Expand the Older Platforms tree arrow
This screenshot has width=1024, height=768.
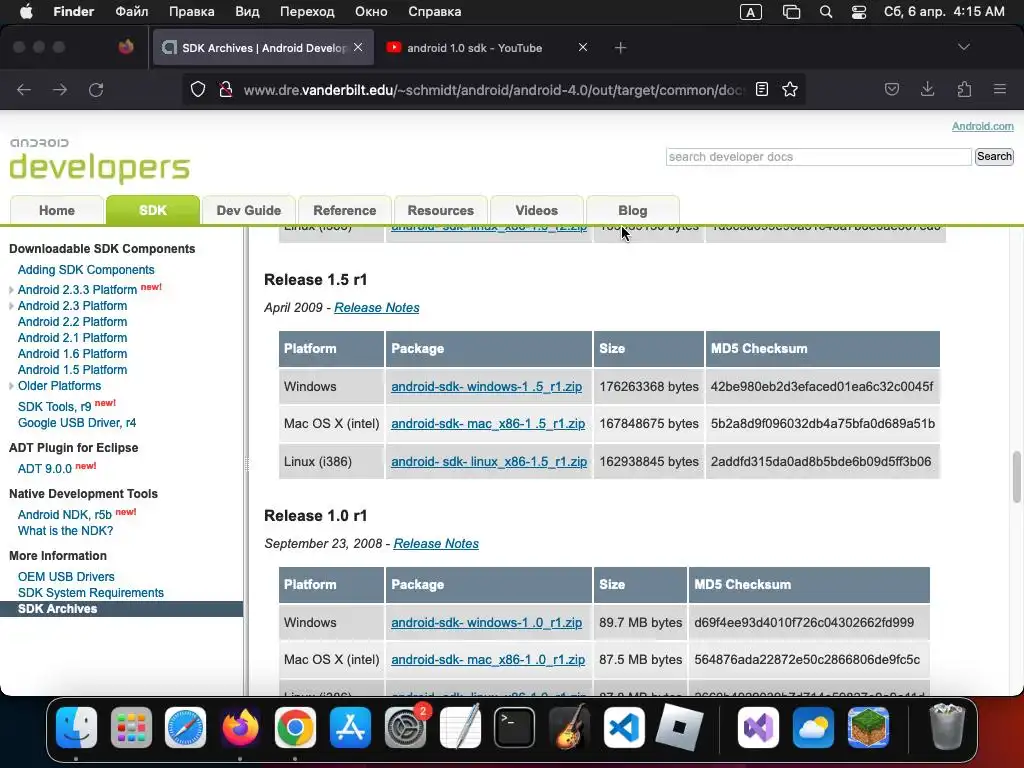click(11, 386)
